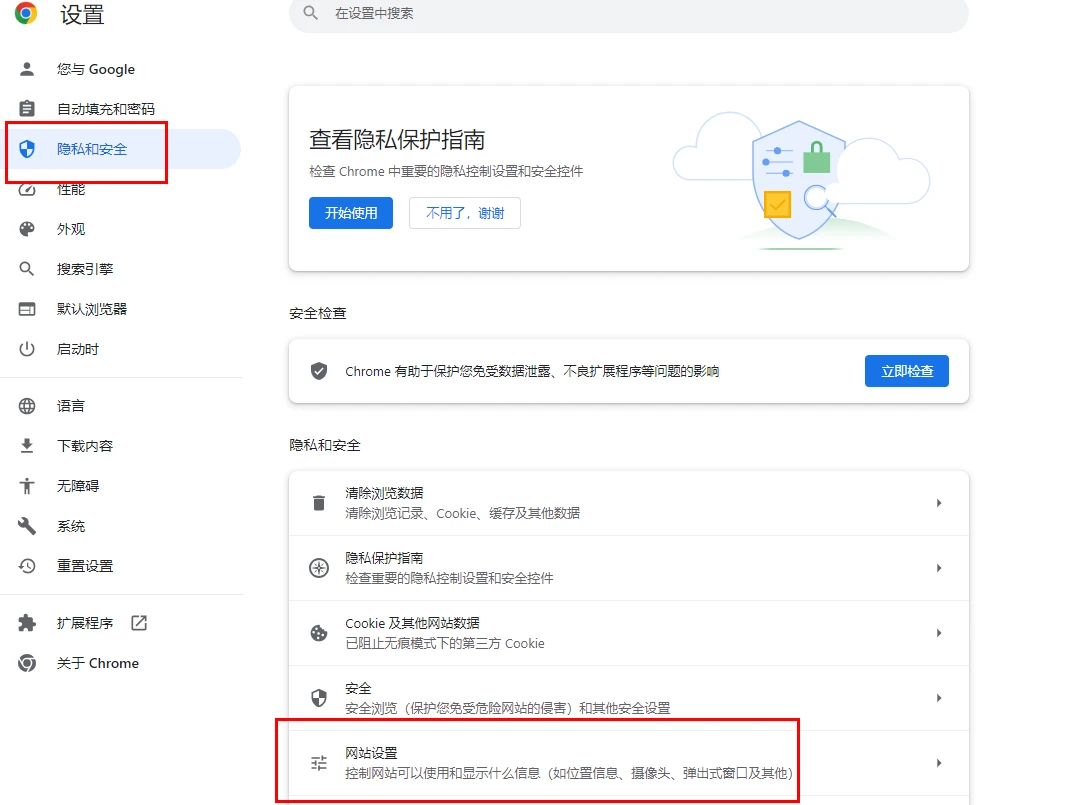Open 默认浏览器 settings section
The width and height of the screenshot is (1077, 805).
[x=120, y=309]
